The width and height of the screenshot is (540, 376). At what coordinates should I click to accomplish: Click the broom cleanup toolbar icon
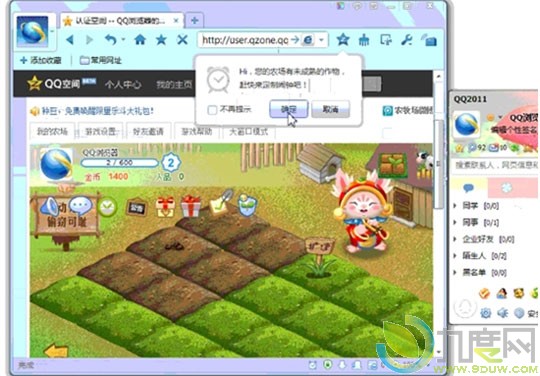click(364, 40)
